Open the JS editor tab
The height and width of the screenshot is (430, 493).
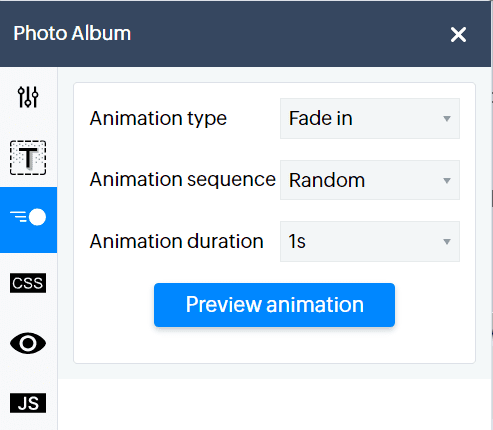pos(28,403)
